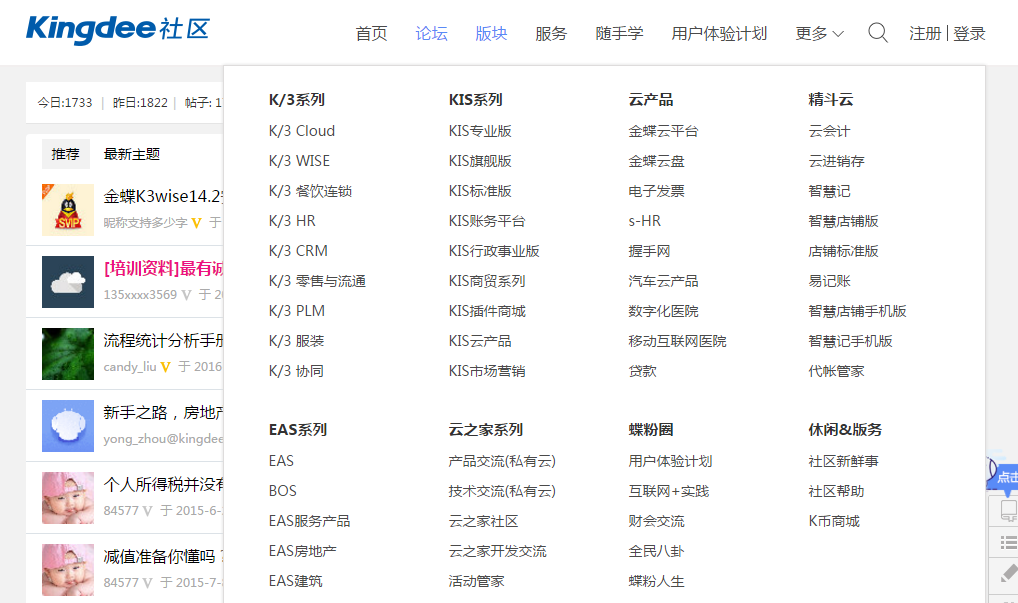Open the KIS旗舰版 board

click(480, 161)
